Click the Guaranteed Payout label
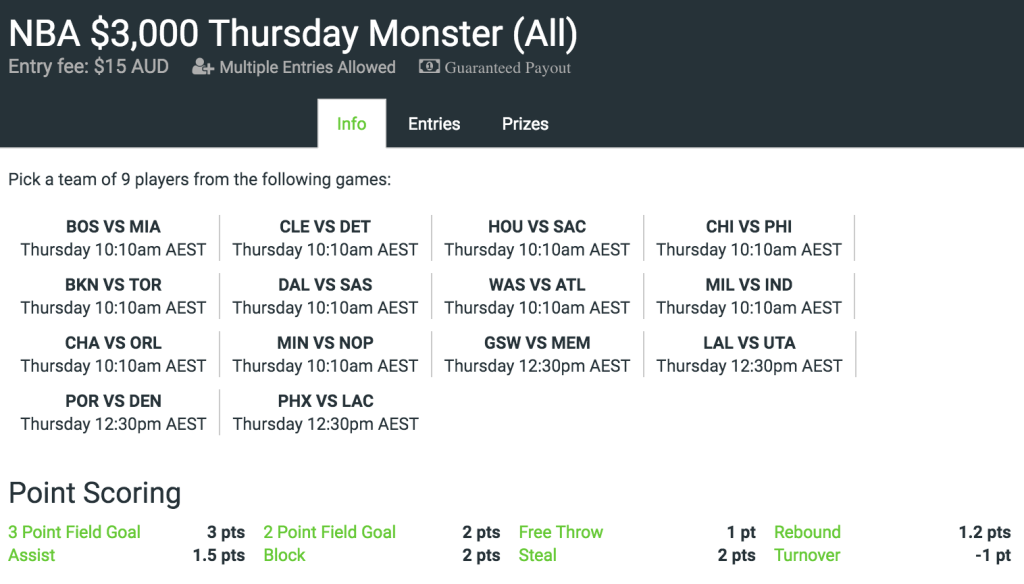The width and height of the screenshot is (1024, 584). pos(507,67)
